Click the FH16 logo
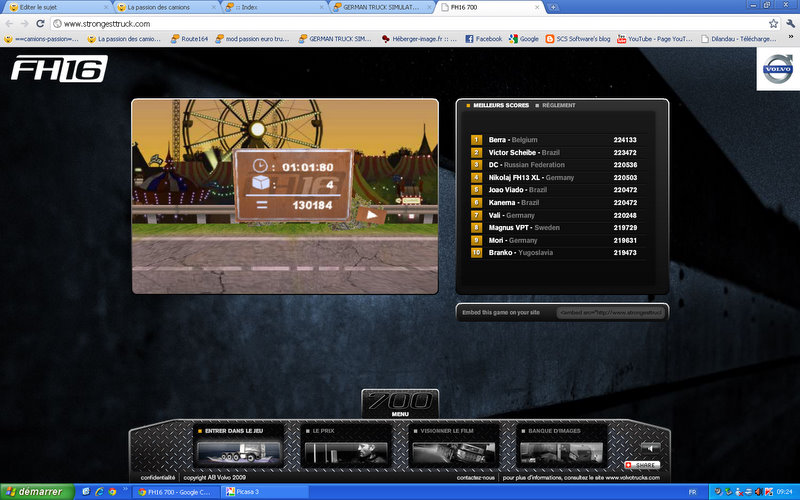 coord(59,68)
